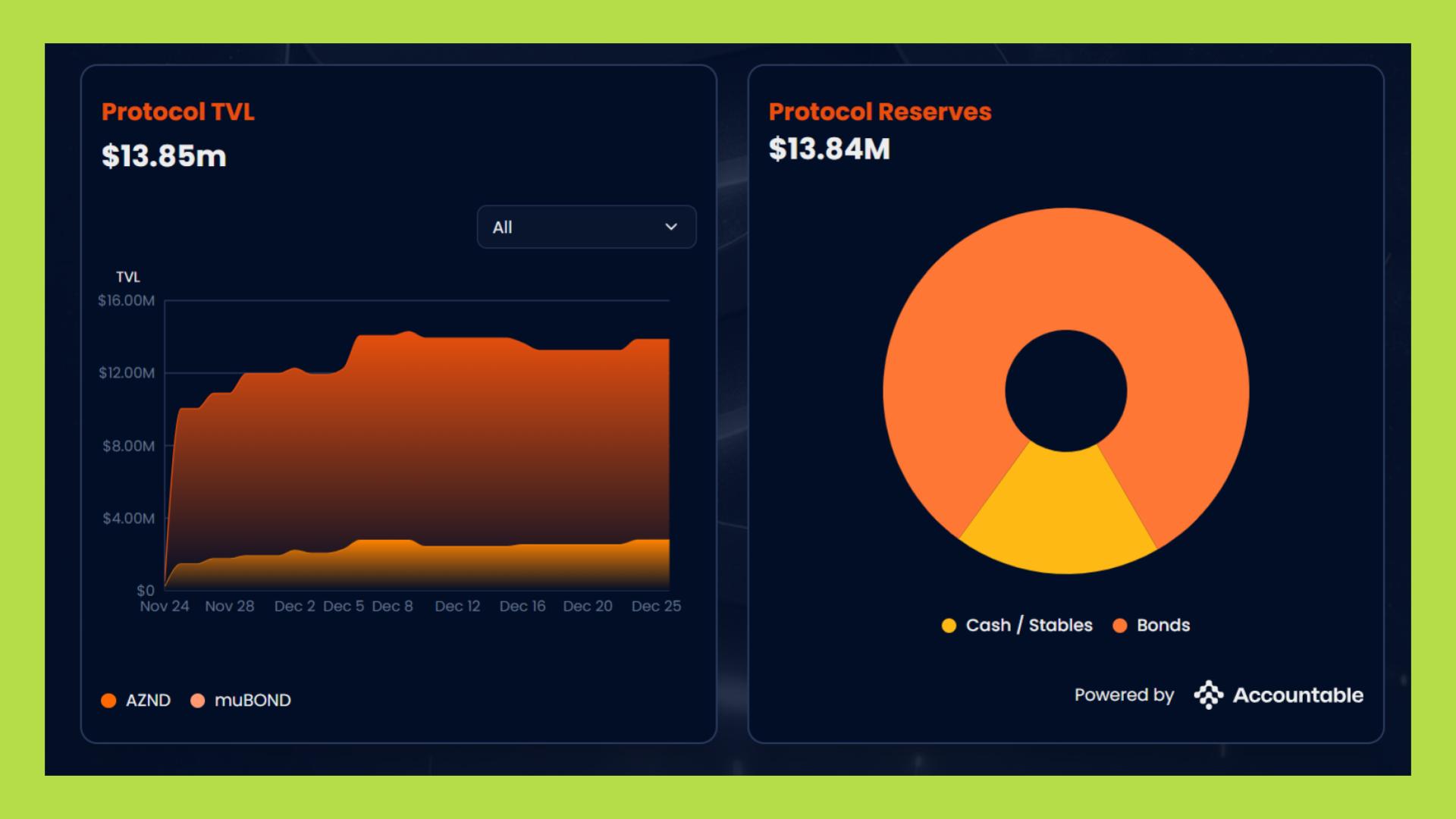
Task: Click the dropdown chevron arrow icon
Action: 670,227
